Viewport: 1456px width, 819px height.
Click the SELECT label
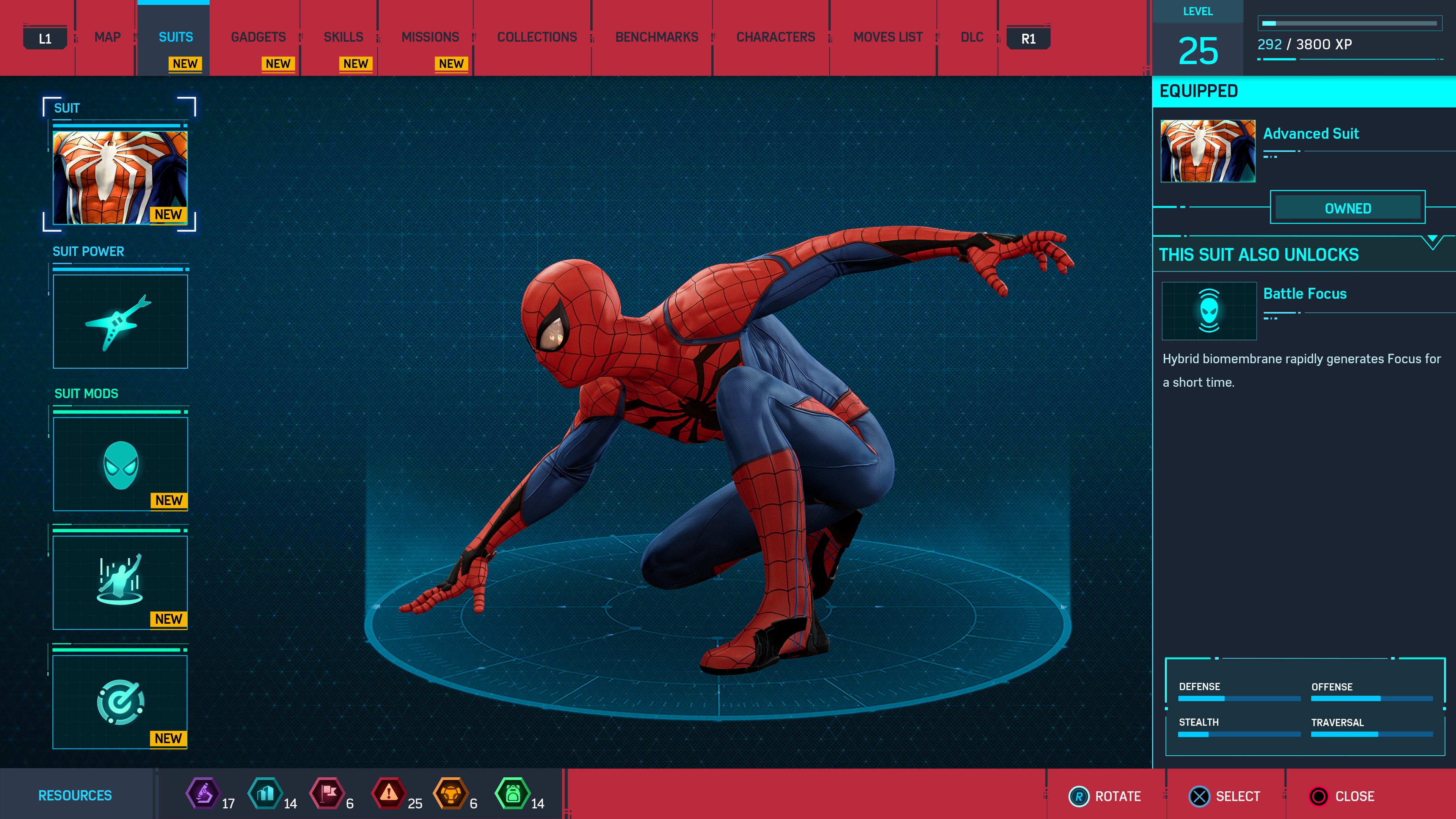pos(1237,796)
